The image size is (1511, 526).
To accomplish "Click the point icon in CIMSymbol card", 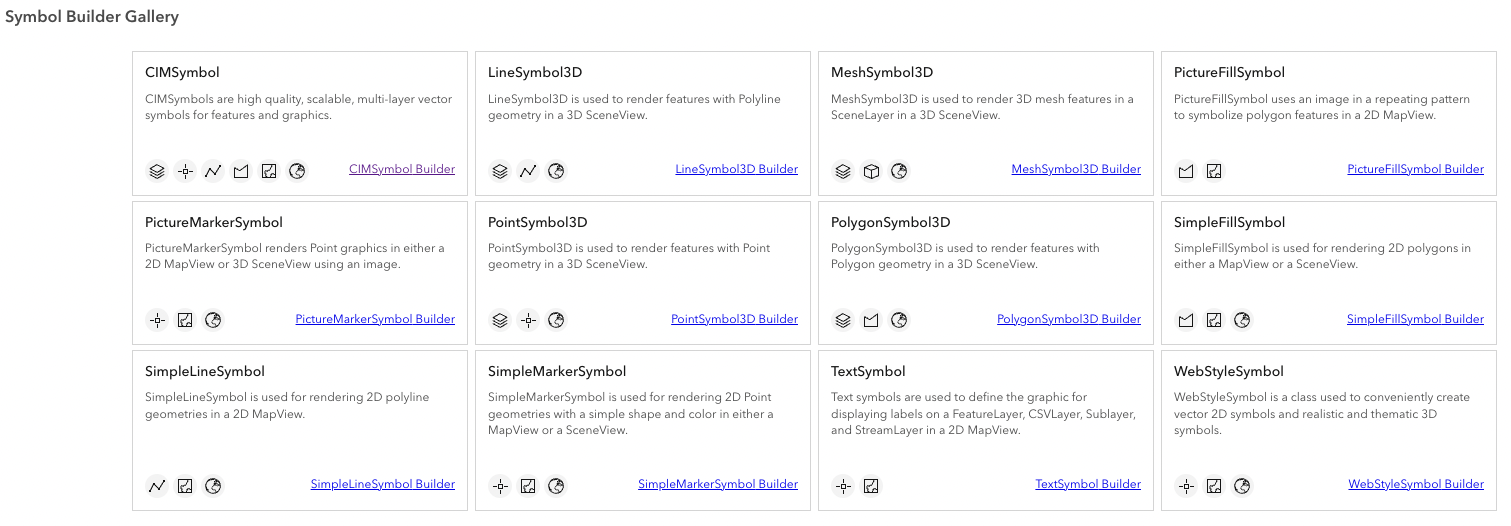I will [185, 171].
